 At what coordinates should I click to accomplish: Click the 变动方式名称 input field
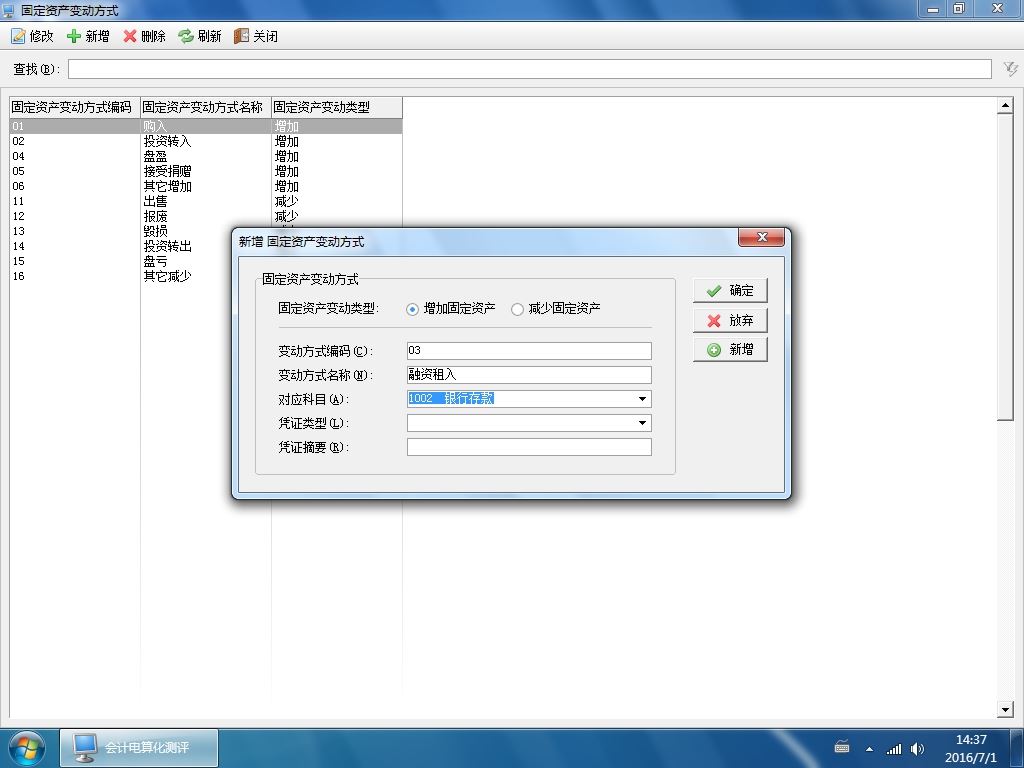coord(529,375)
